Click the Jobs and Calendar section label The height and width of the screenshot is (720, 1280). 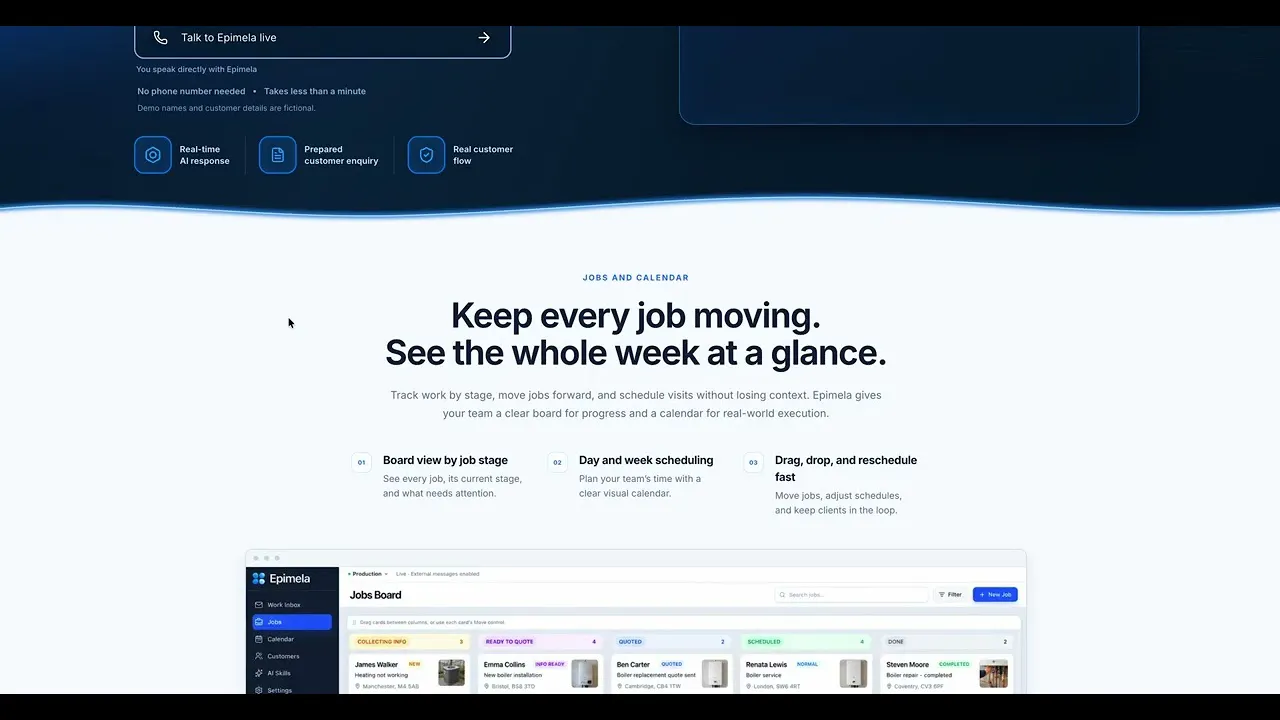636,278
